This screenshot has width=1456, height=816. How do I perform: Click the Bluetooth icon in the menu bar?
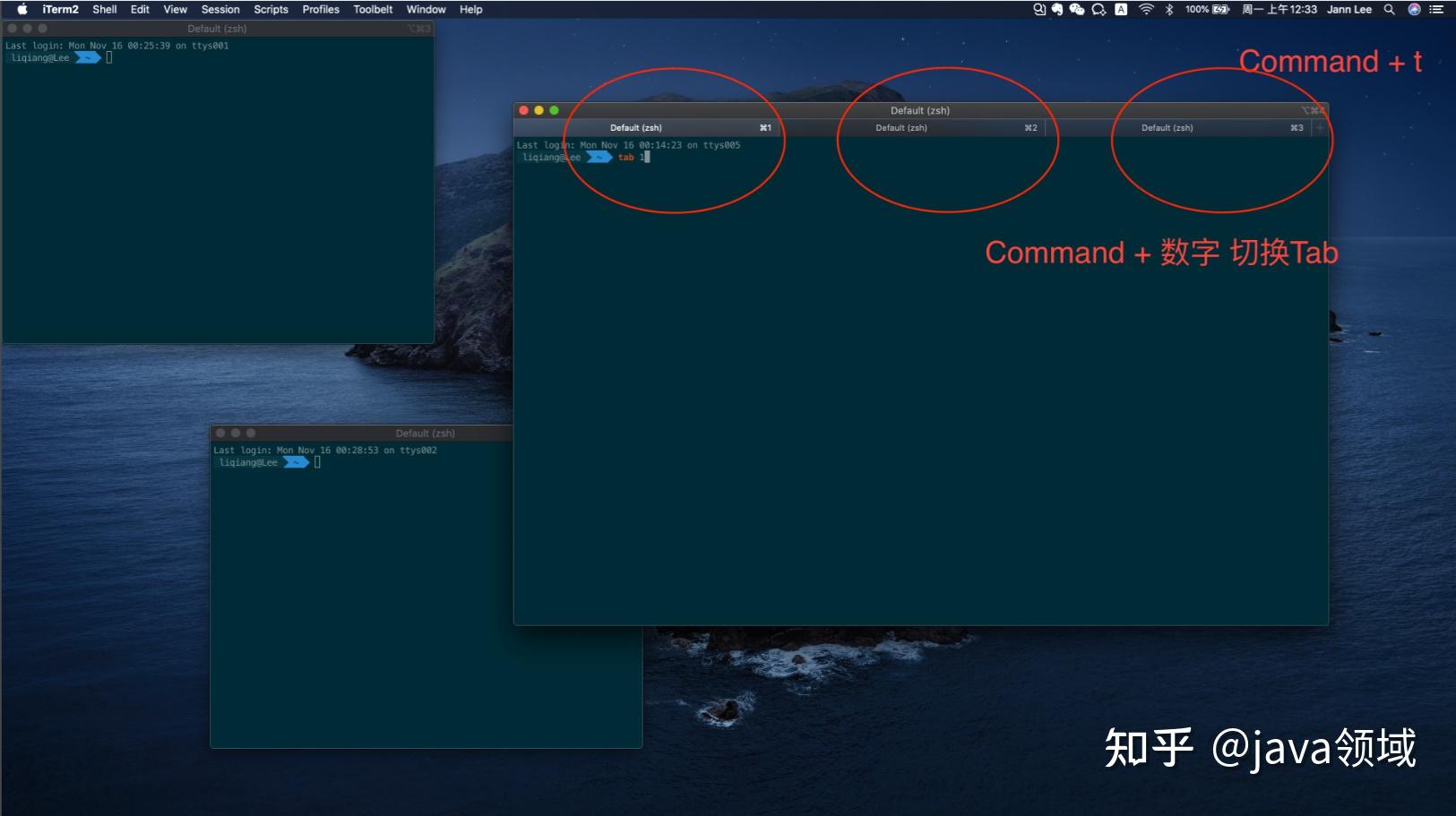[1168, 11]
